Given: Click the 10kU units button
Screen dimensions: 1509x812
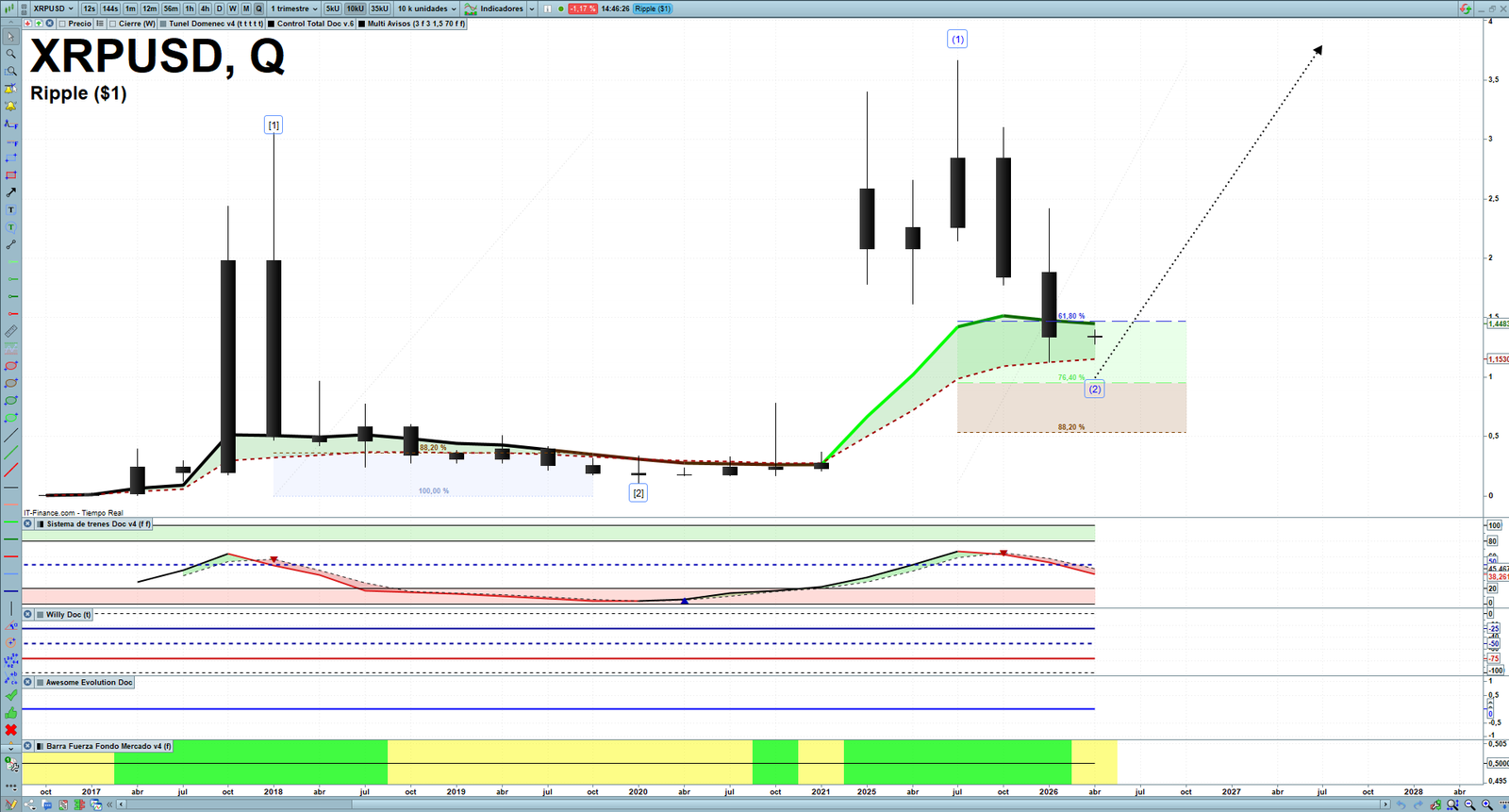Looking at the screenshot, I should click(356, 8).
